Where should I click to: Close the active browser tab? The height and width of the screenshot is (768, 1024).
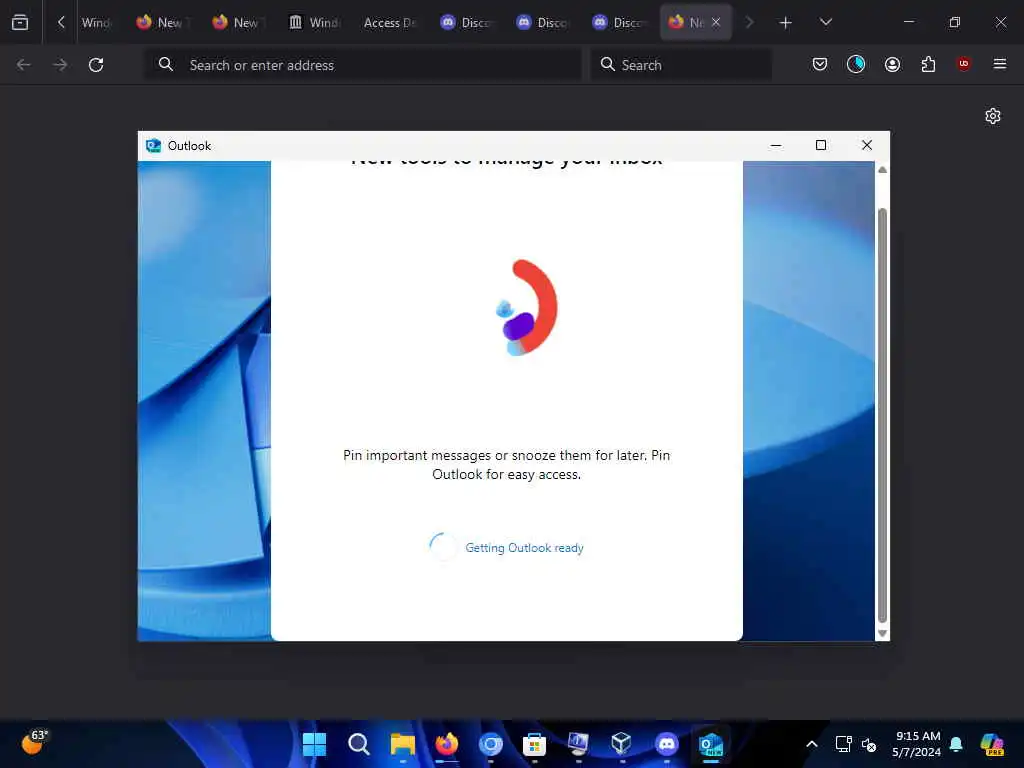tap(716, 22)
